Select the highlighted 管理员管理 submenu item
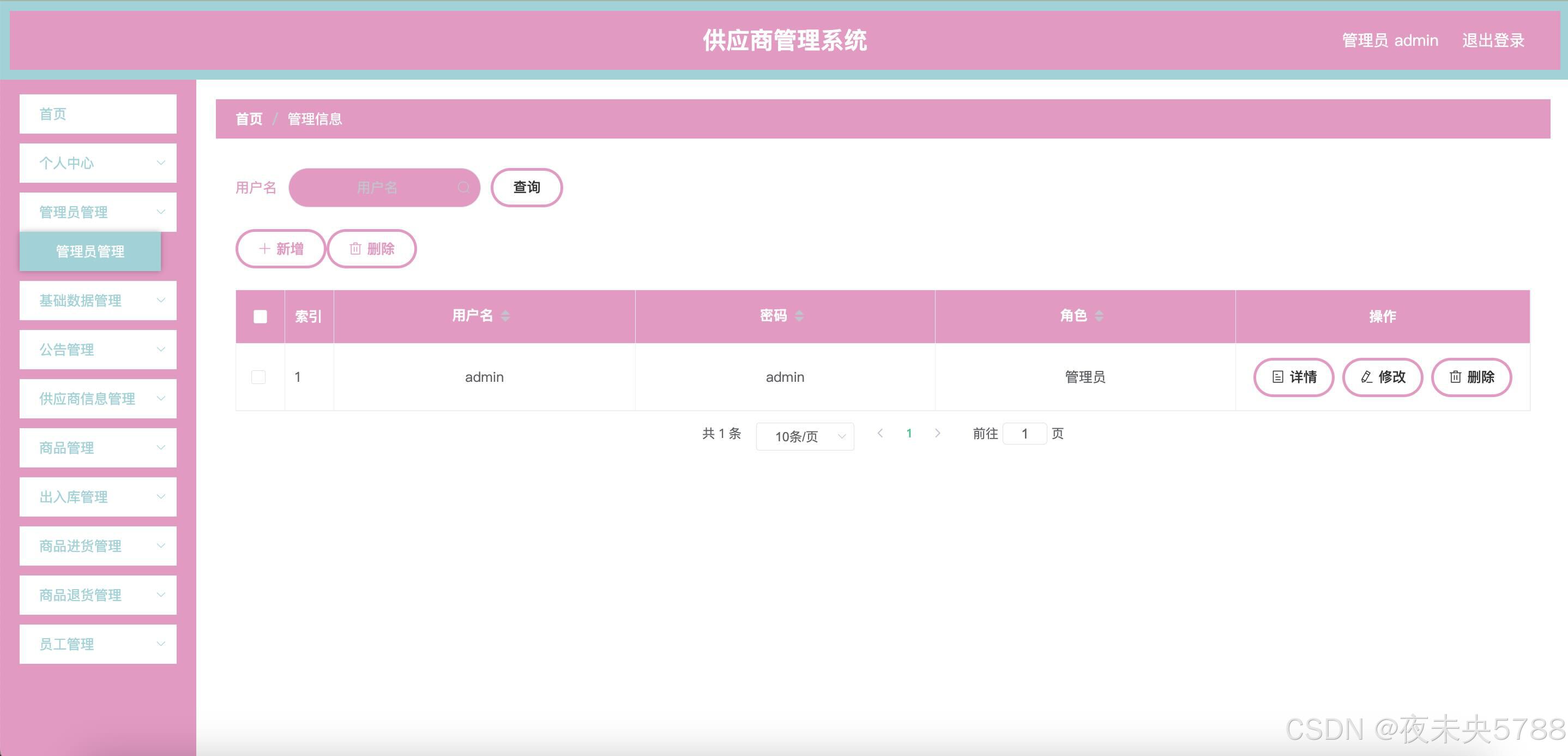The height and width of the screenshot is (756, 1568). [90, 251]
